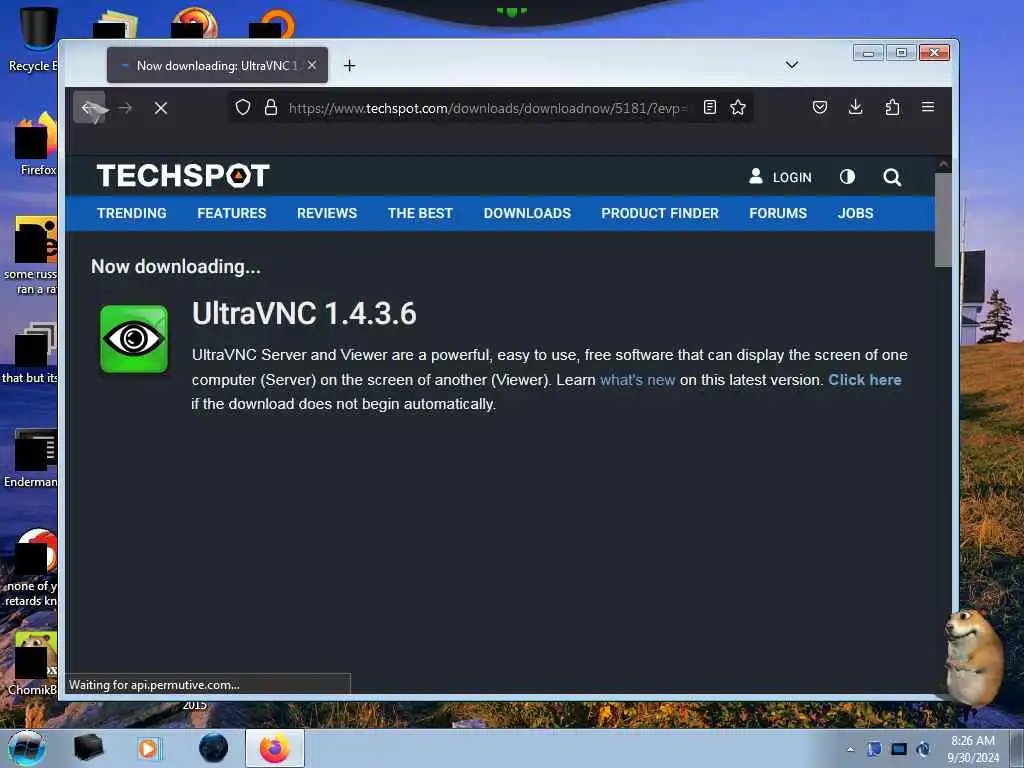Click the system tray monitor icon

[x=899, y=749]
